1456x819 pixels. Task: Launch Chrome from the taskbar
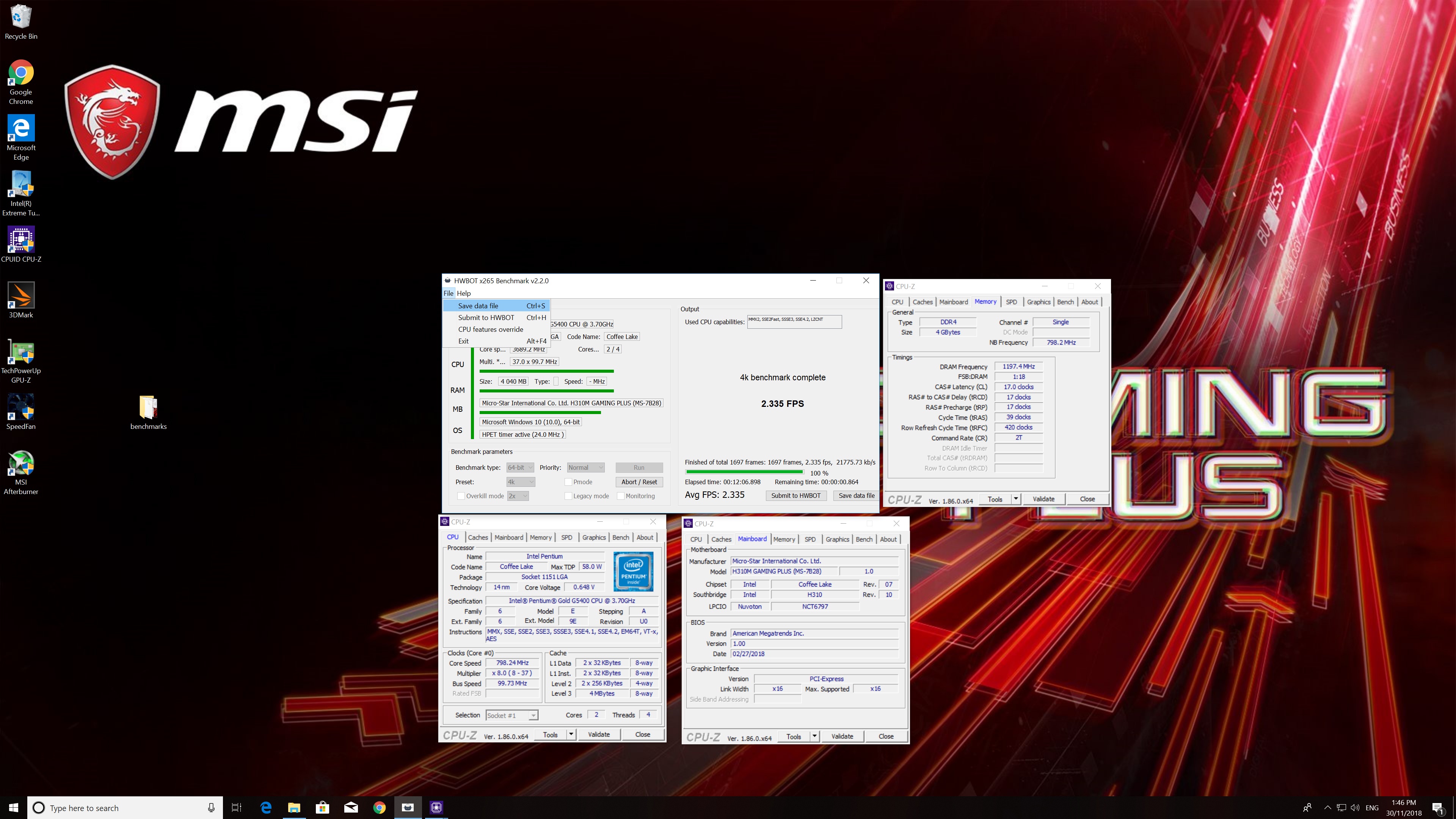pos(379,808)
